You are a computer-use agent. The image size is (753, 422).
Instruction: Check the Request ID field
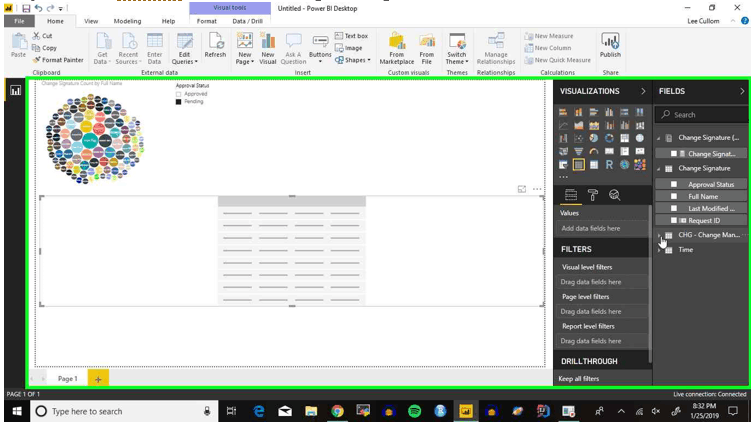(674, 220)
